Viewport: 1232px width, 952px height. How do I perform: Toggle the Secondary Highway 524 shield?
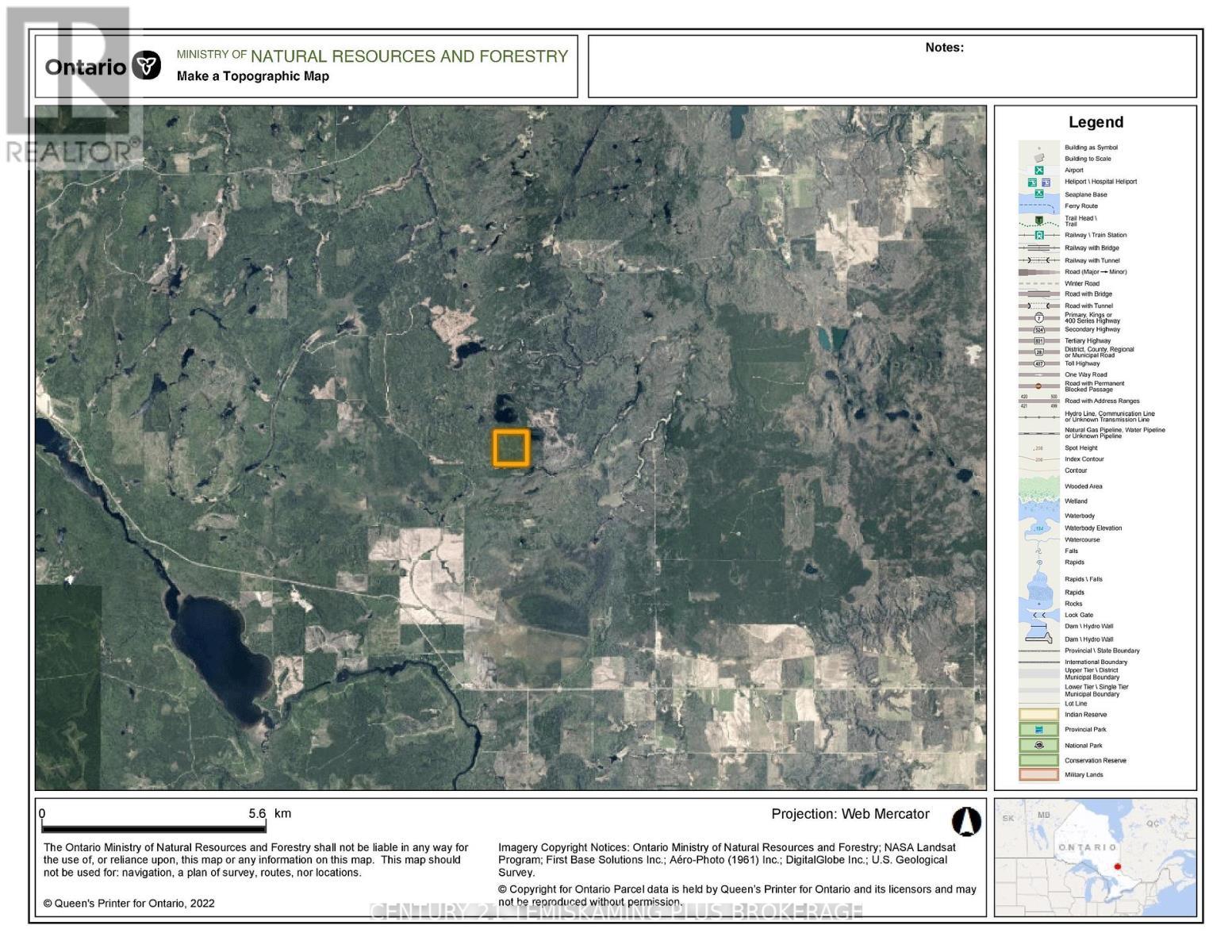[x=1041, y=329]
